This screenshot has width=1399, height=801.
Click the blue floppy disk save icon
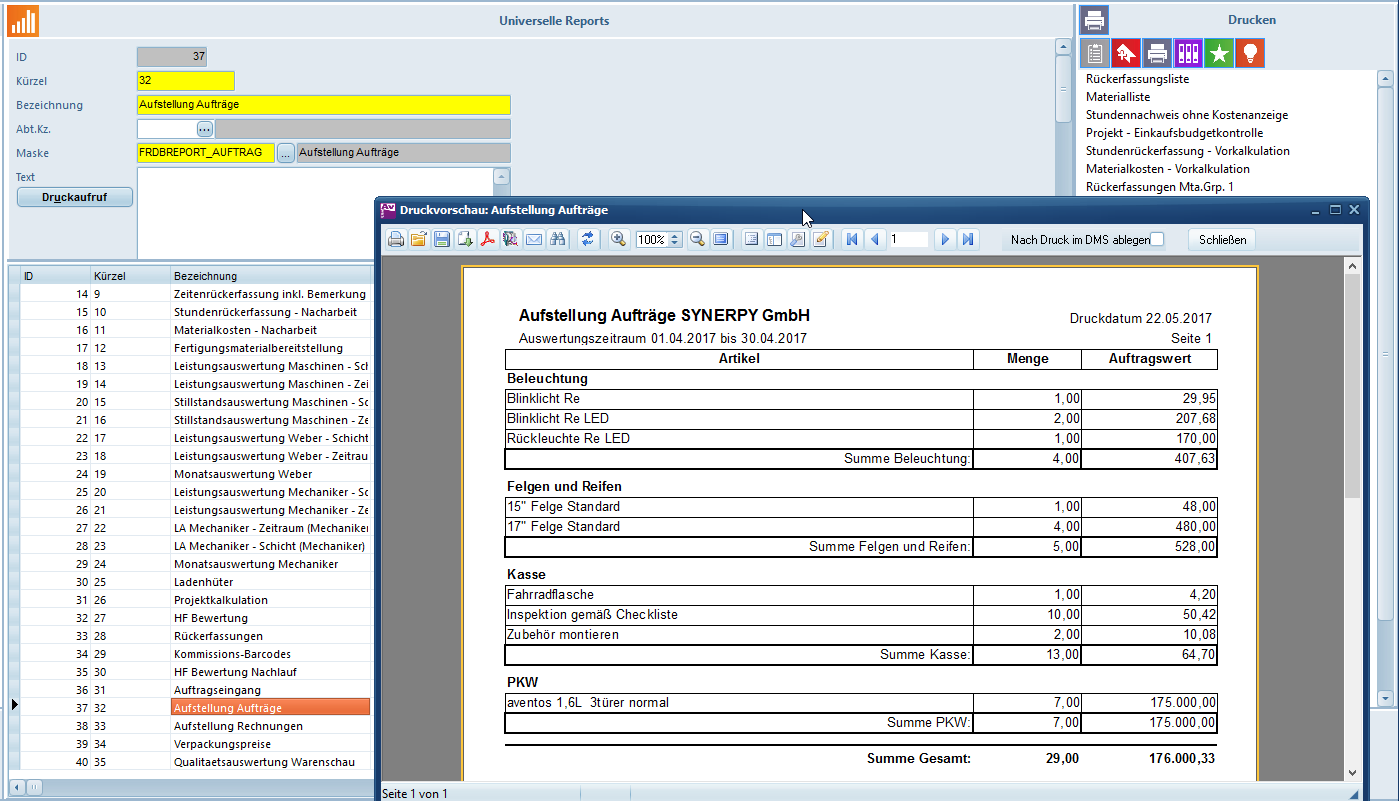point(442,240)
